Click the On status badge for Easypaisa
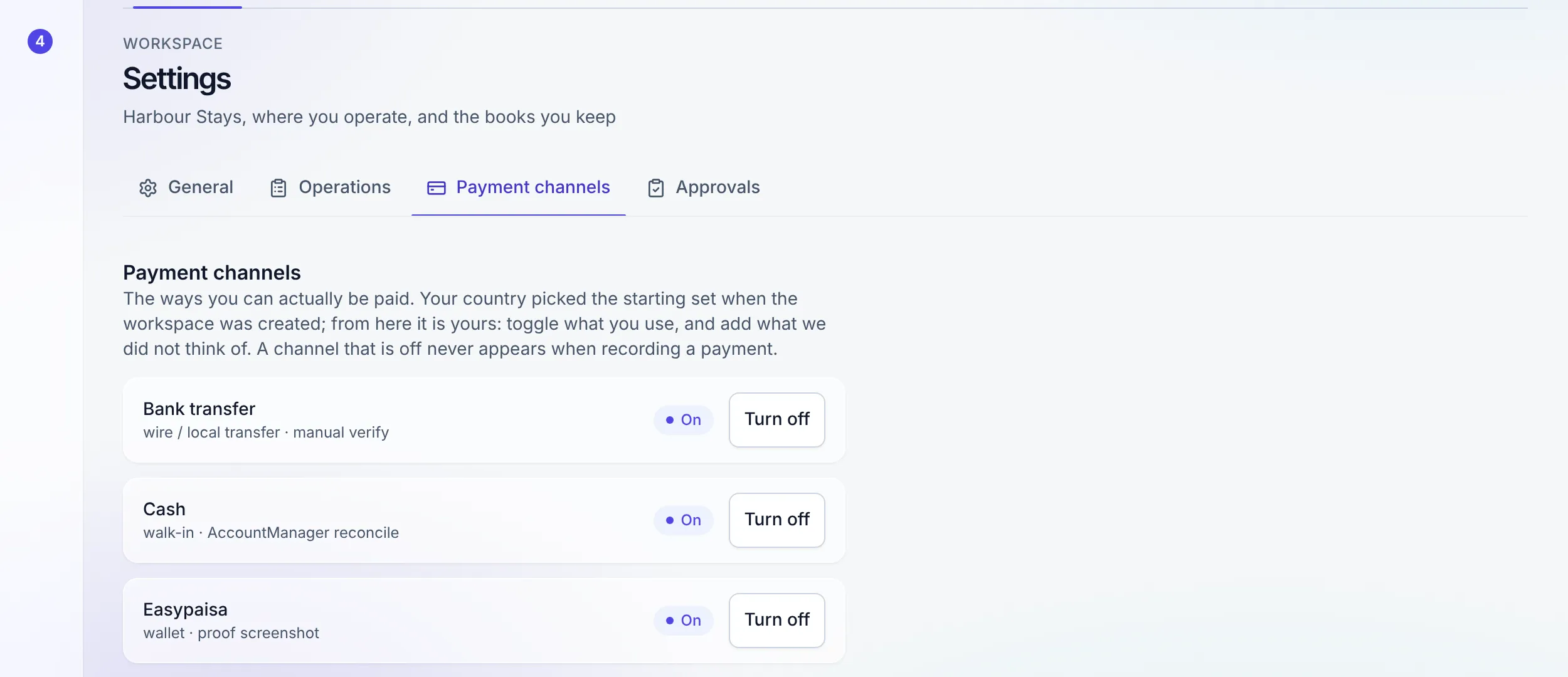Screen dimensions: 1568x677 click(x=683, y=621)
